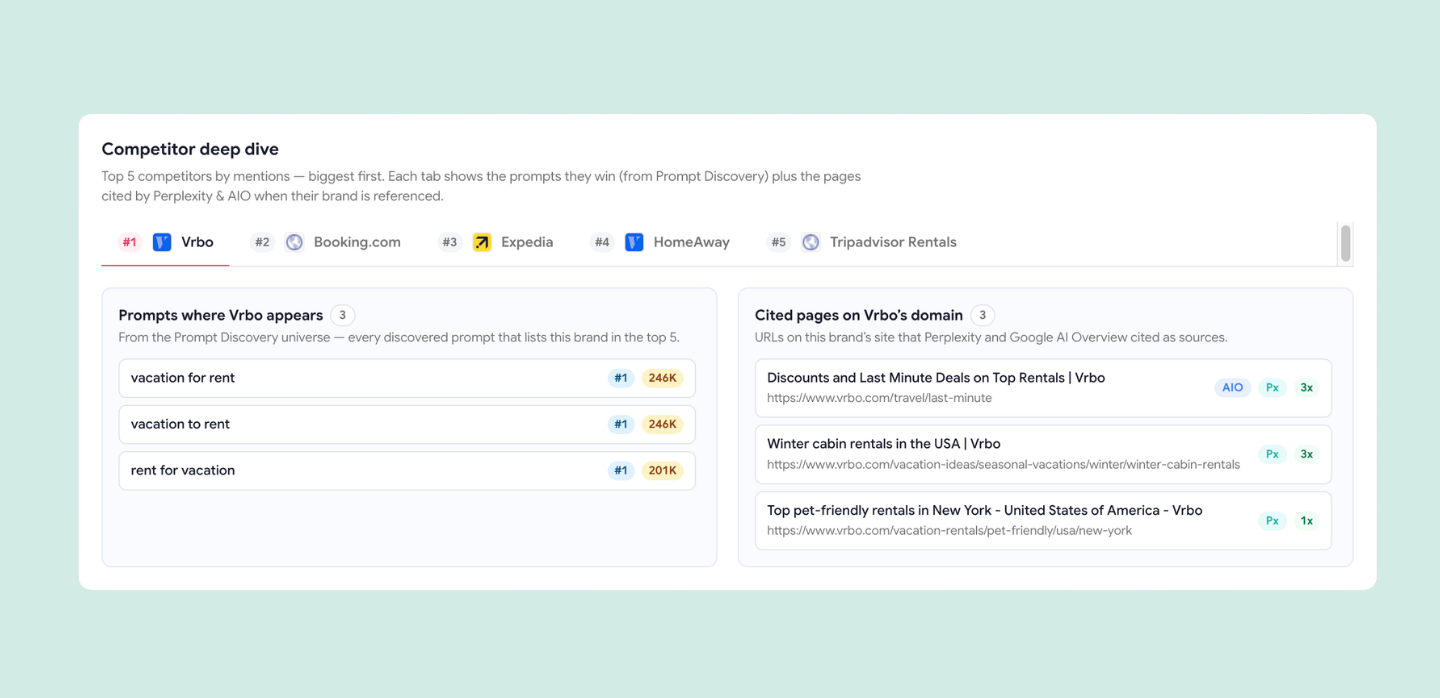Click the Booking.com globe icon
This screenshot has height=698, width=1440.
[x=294, y=242]
